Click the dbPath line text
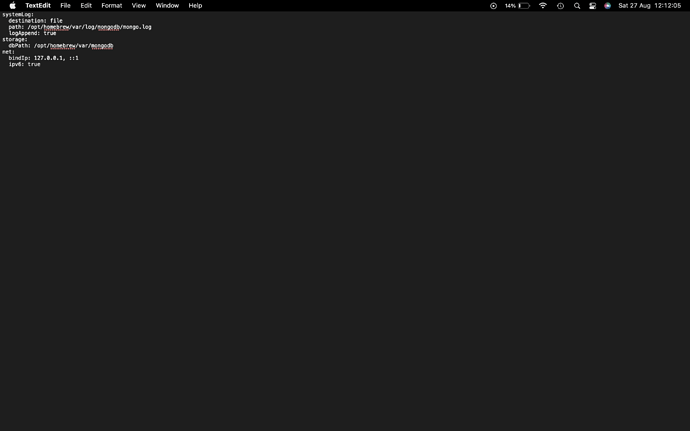 (x=61, y=45)
